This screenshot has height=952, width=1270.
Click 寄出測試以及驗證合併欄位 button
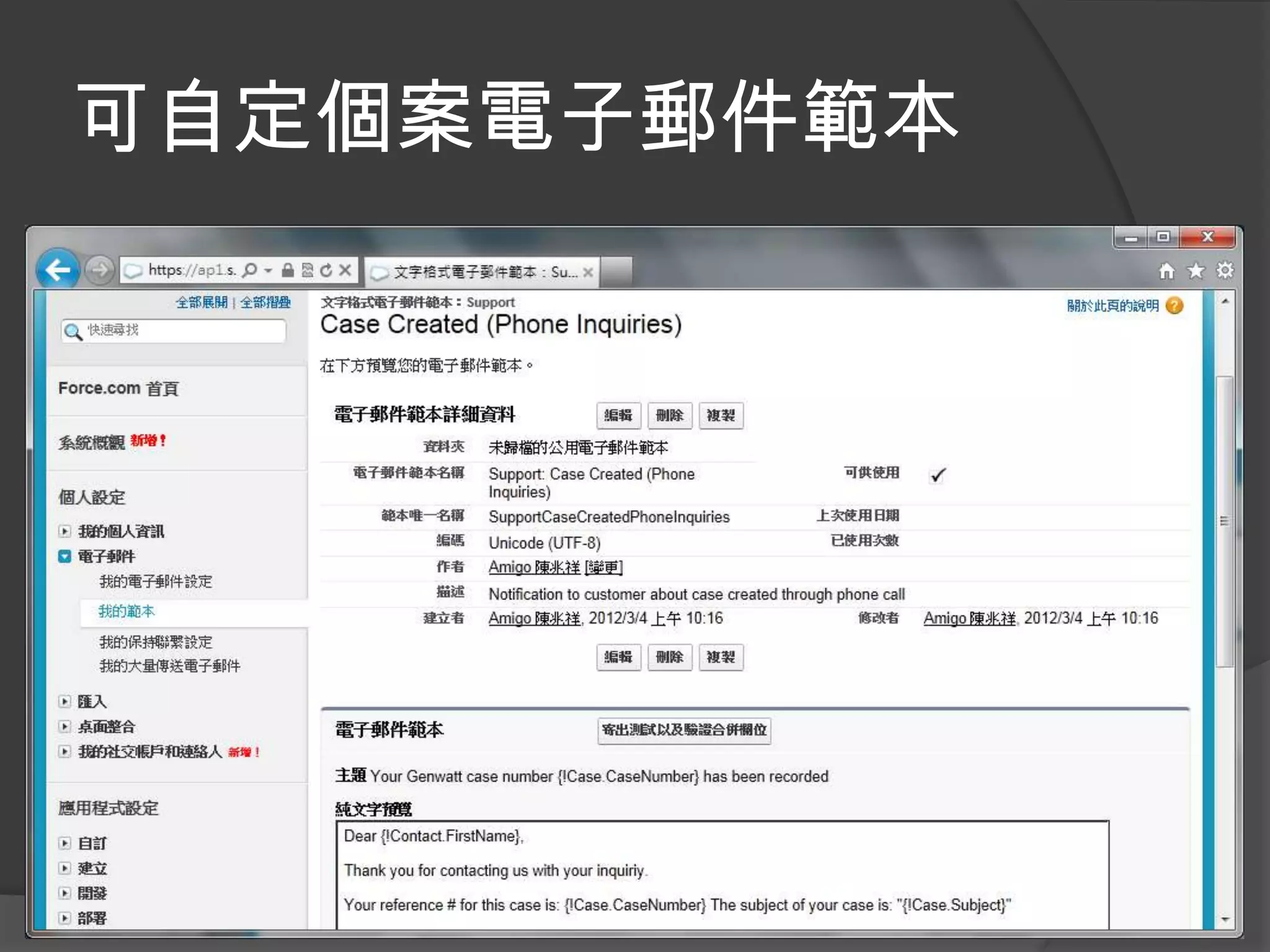coord(684,730)
